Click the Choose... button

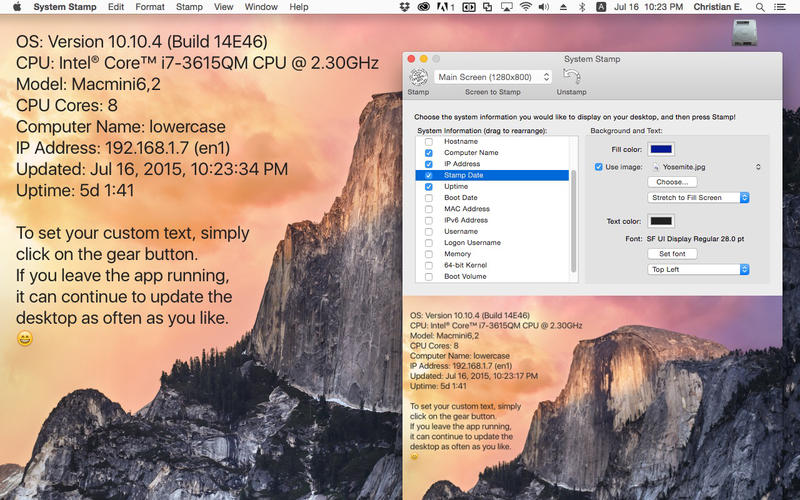point(671,182)
